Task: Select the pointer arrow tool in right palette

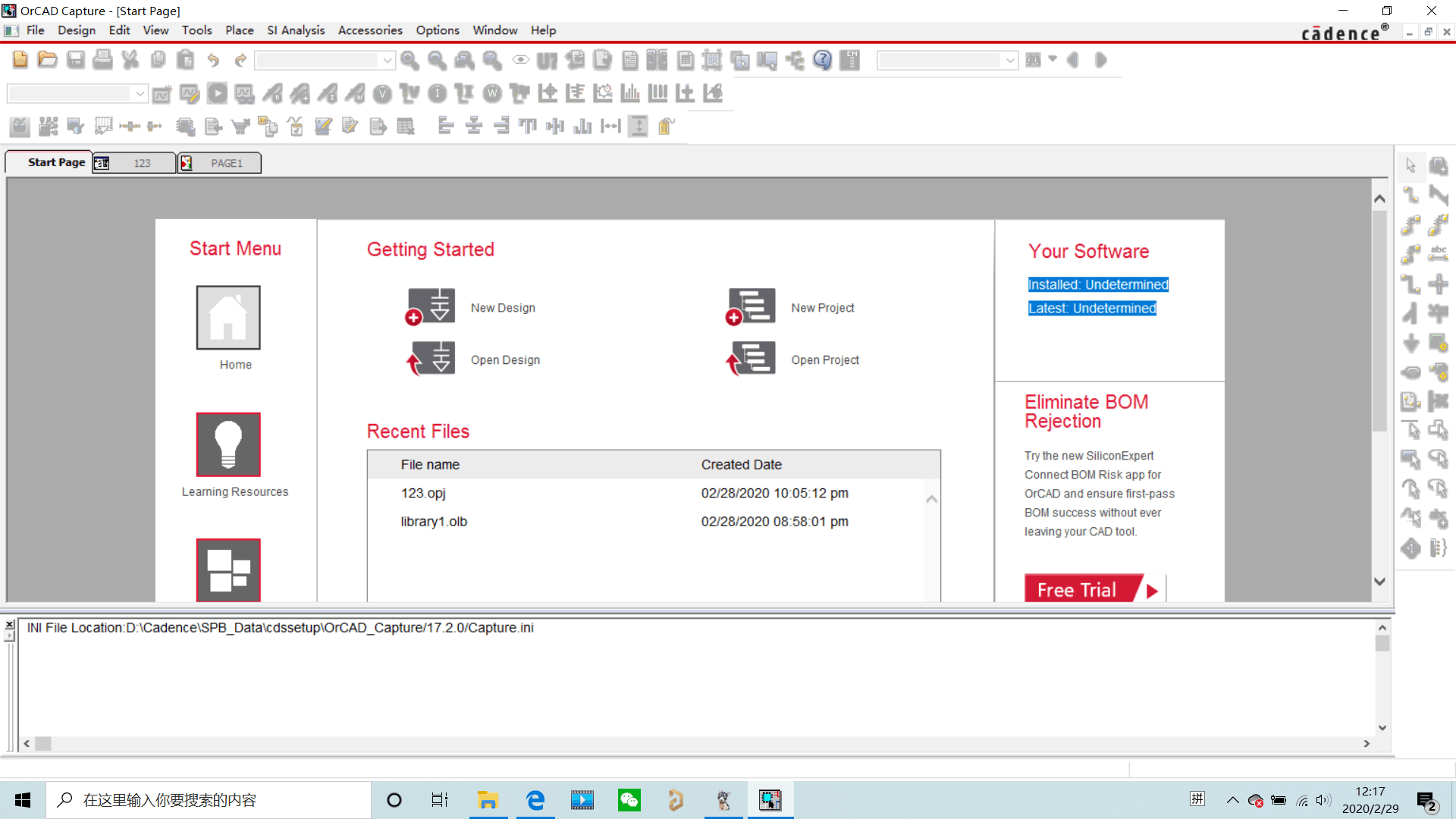Action: coord(1410,165)
